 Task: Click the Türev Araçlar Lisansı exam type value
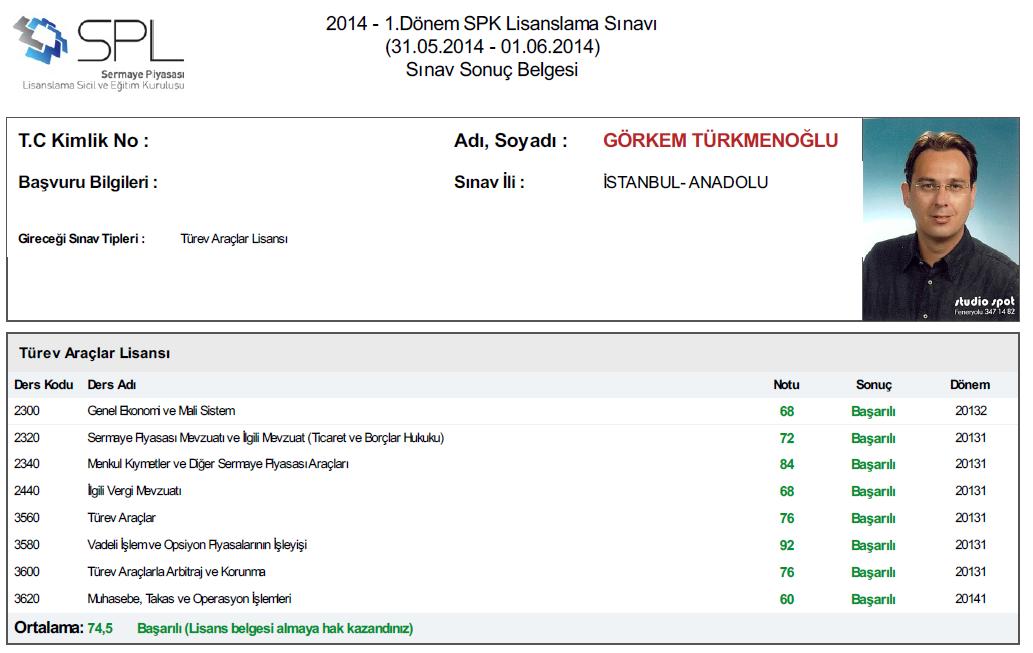(x=234, y=239)
